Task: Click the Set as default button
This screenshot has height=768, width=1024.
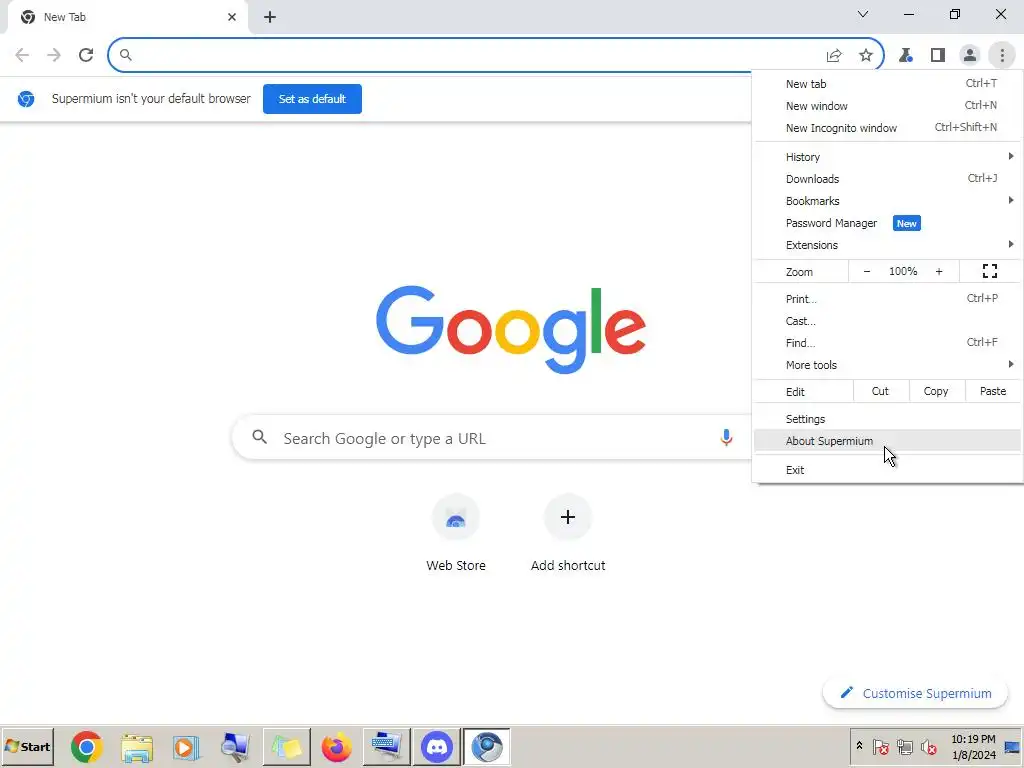Action: click(x=312, y=99)
